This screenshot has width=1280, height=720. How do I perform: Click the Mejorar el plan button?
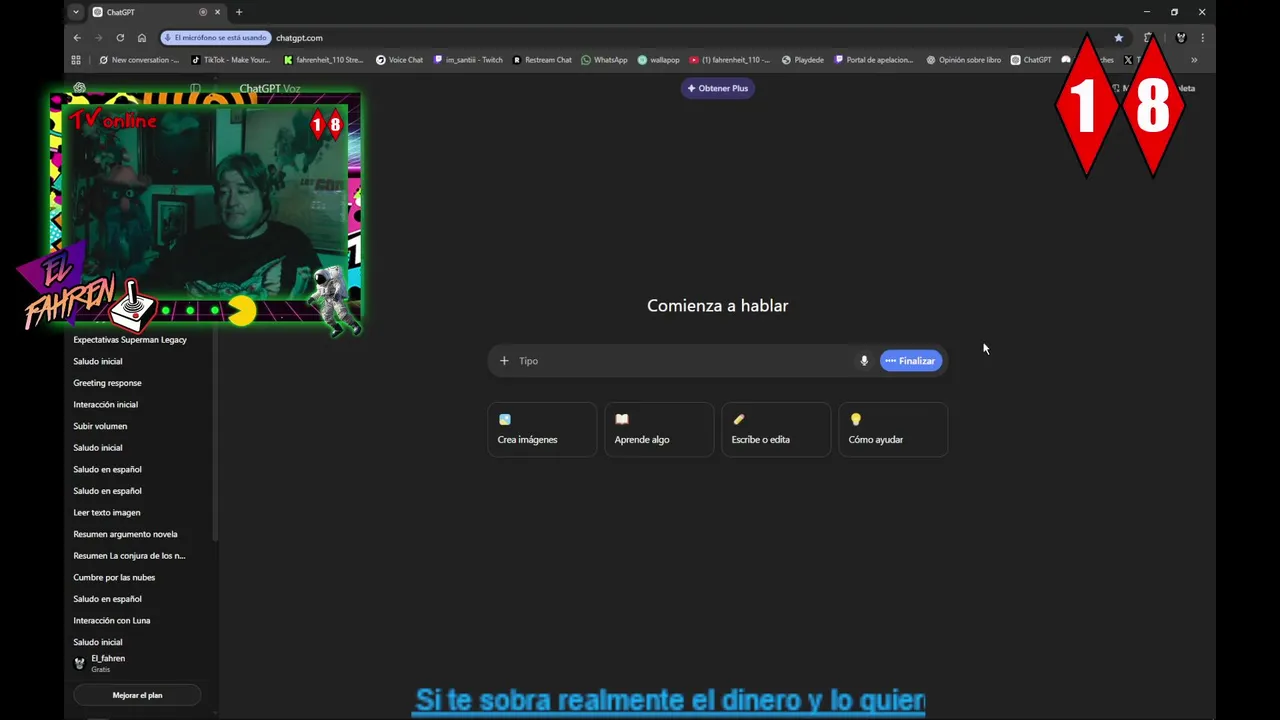(137, 695)
